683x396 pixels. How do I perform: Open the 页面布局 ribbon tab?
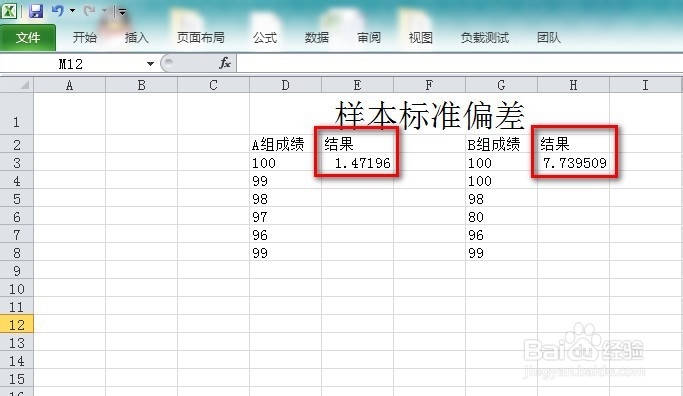click(200, 37)
